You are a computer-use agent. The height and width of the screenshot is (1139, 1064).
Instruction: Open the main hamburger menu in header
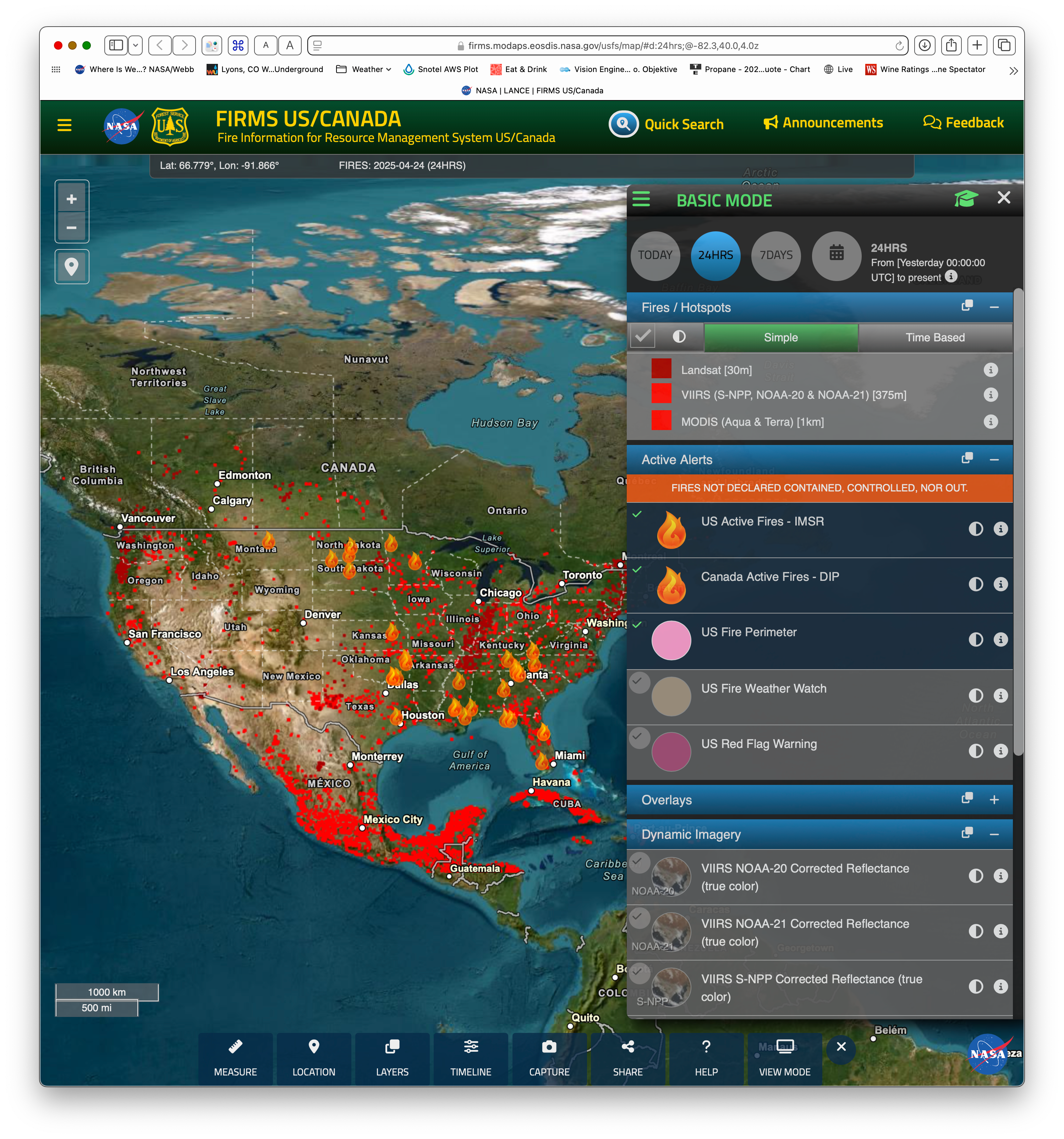tap(64, 125)
